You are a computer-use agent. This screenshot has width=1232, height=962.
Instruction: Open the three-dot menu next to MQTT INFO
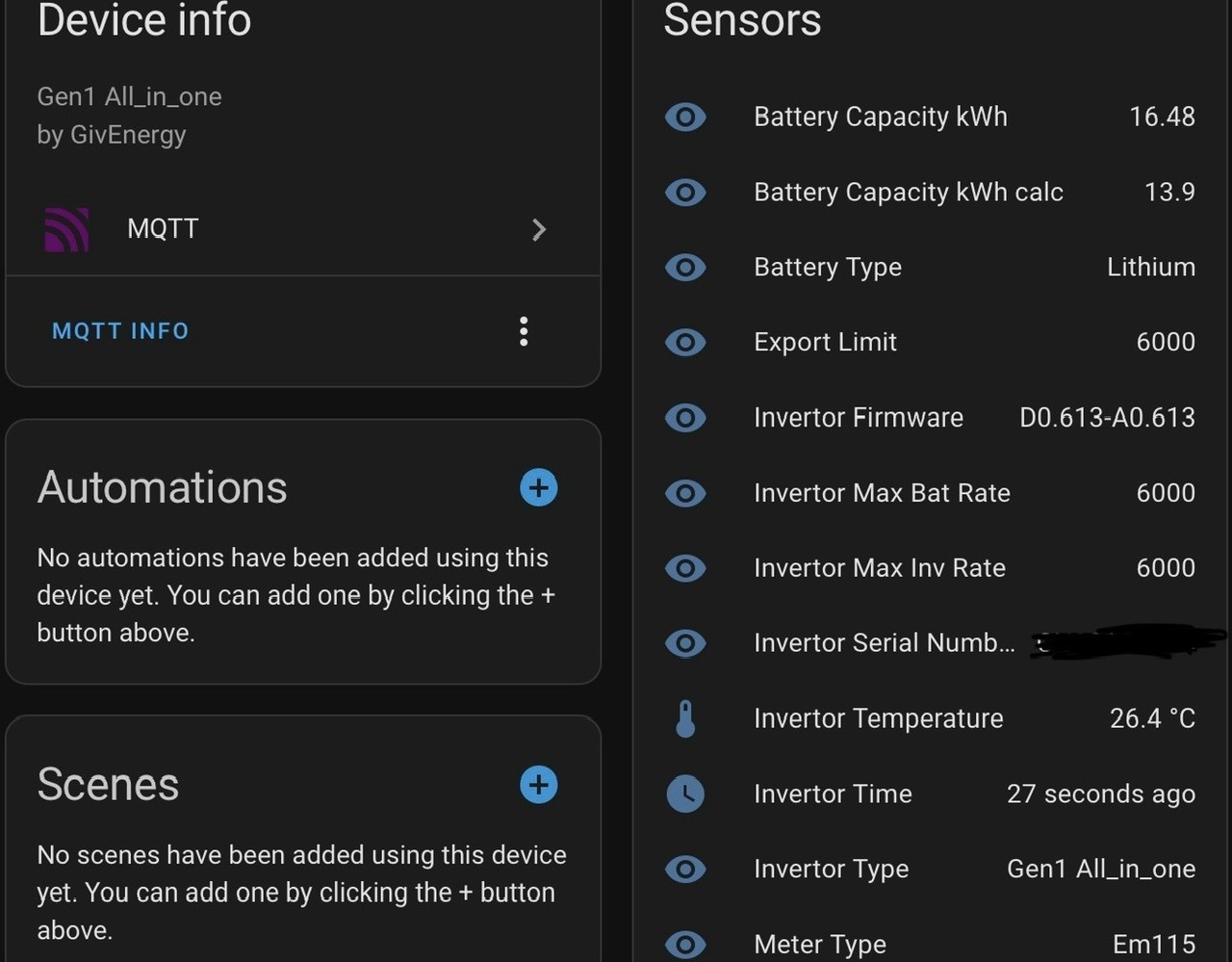point(524,331)
